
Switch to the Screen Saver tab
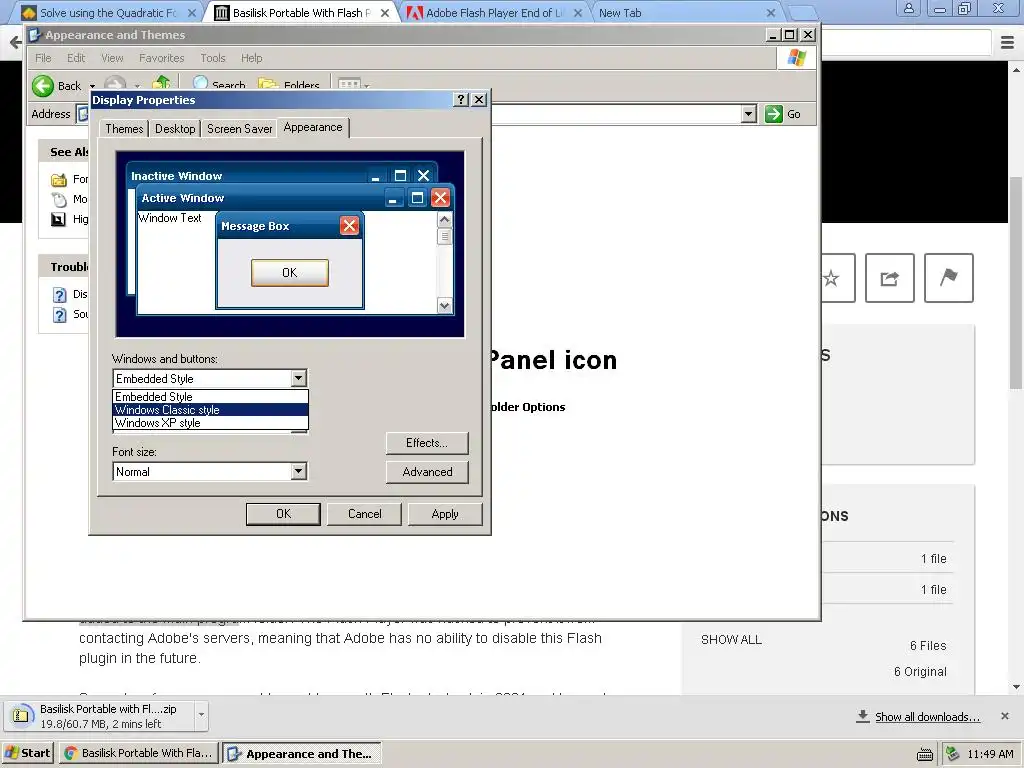click(240, 129)
